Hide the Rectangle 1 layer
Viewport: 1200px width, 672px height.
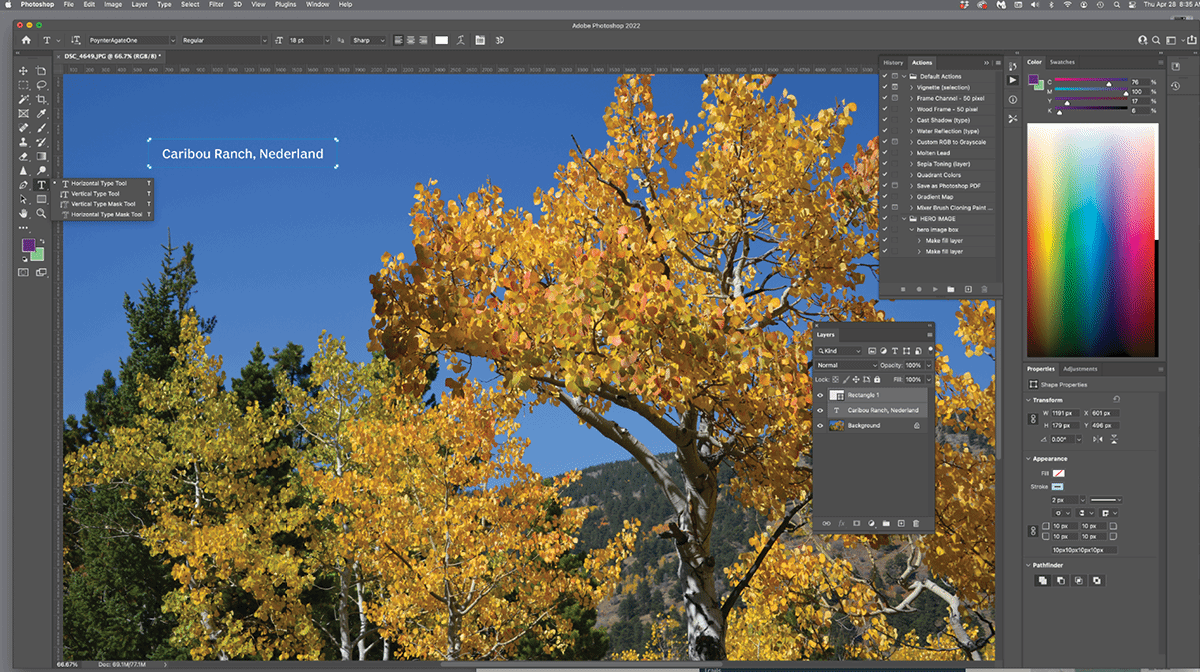pos(820,395)
